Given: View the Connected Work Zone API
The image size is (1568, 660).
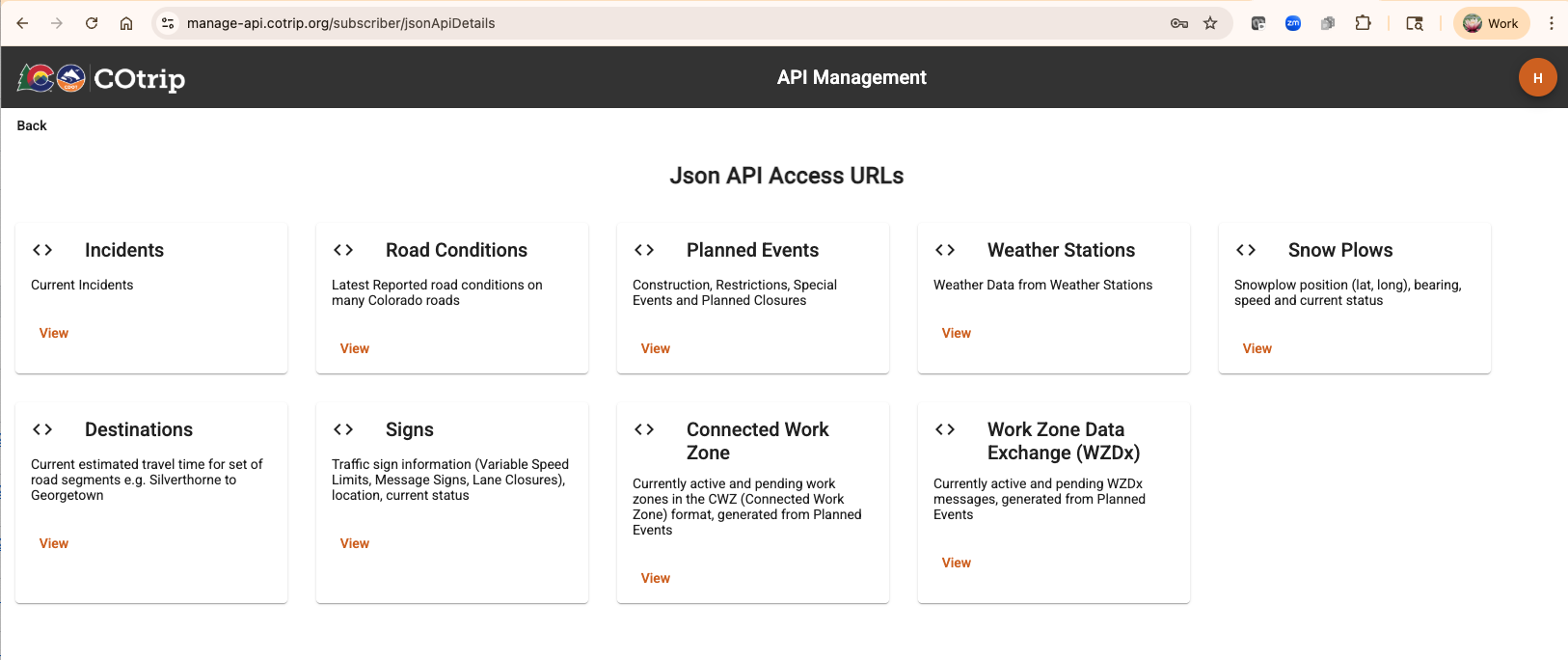Looking at the screenshot, I should 656,578.
